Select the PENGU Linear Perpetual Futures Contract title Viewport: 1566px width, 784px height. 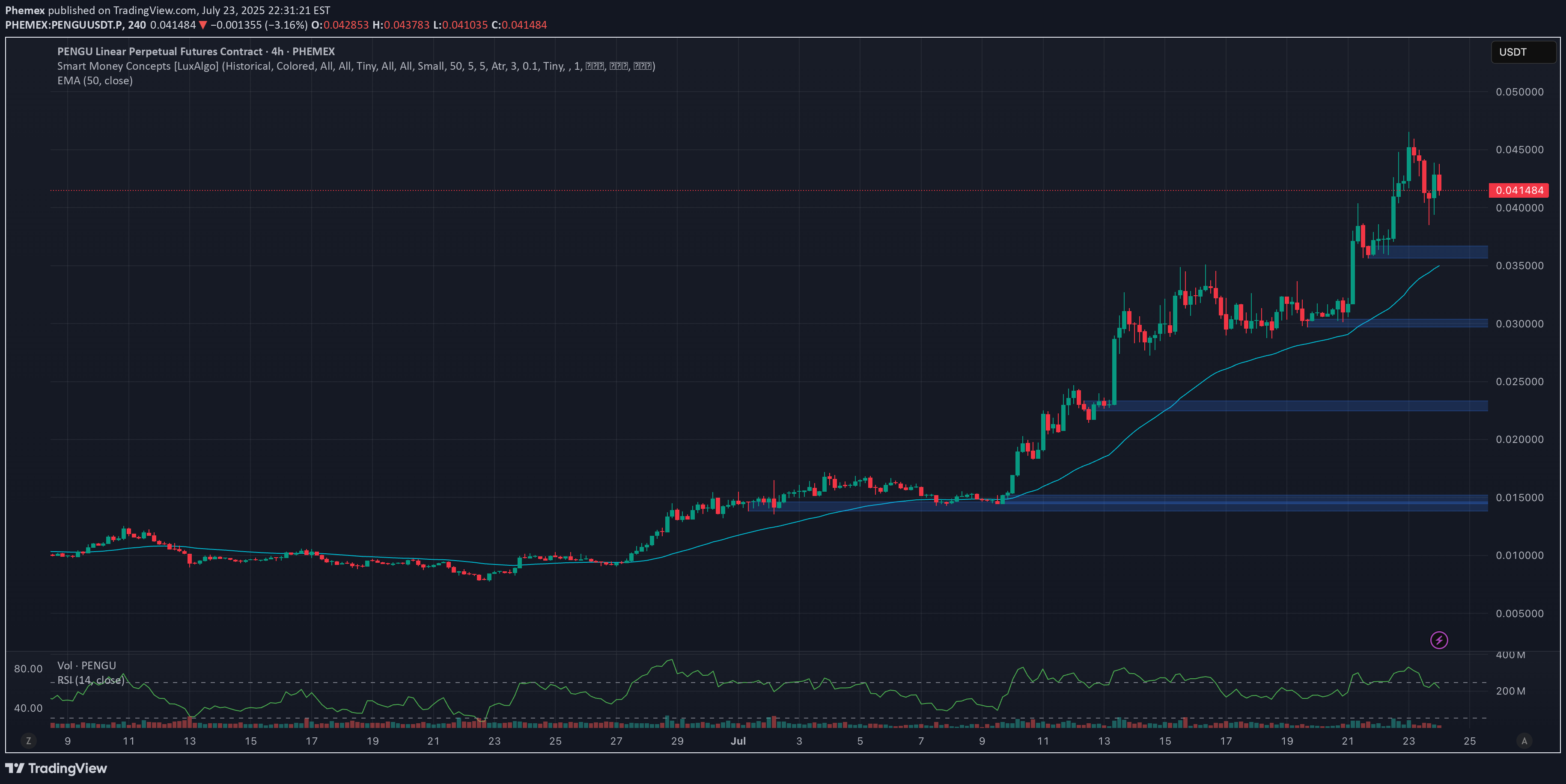point(196,52)
